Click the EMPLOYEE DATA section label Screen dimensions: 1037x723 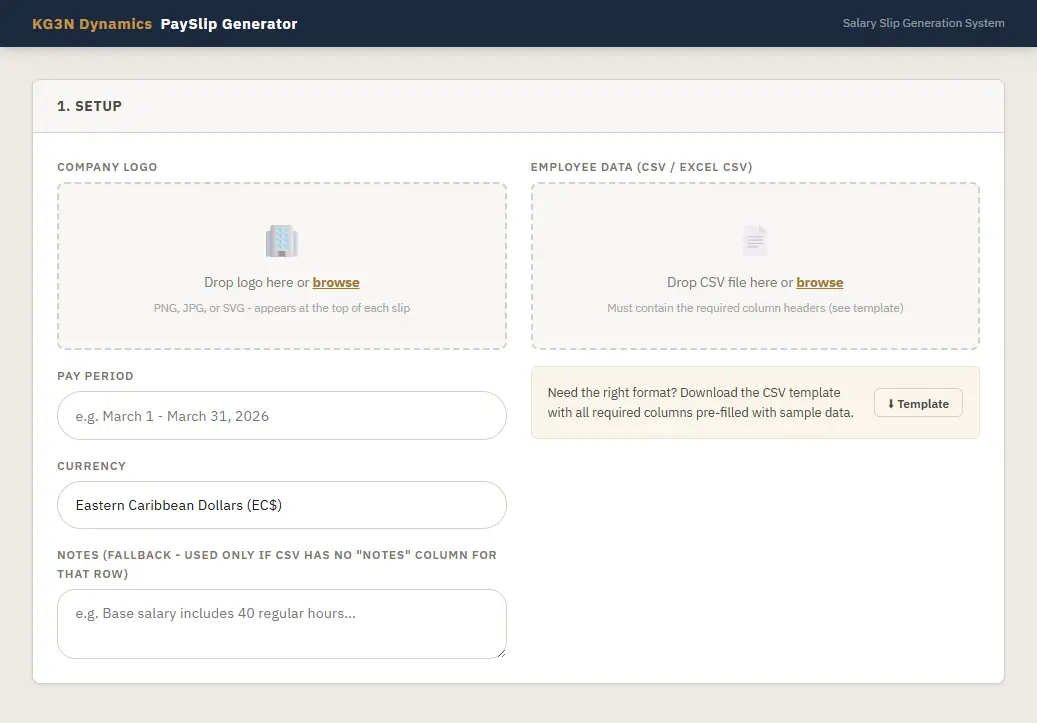click(x=643, y=167)
